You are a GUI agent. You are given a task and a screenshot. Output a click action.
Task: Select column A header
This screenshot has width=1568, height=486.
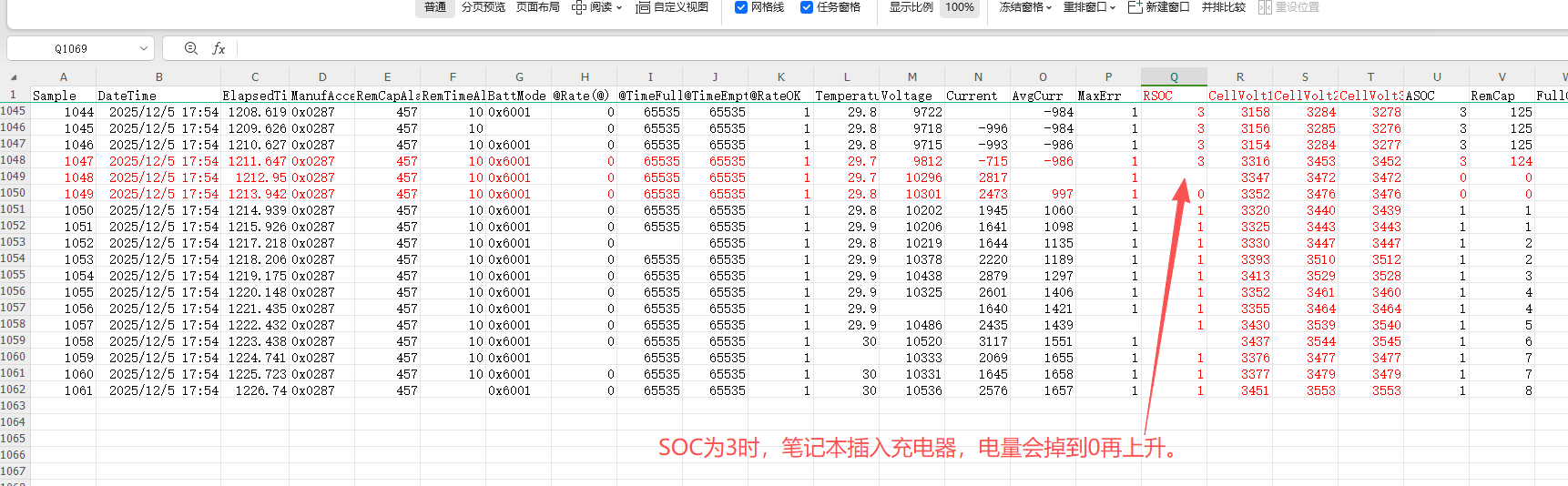[x=63, y=77]
